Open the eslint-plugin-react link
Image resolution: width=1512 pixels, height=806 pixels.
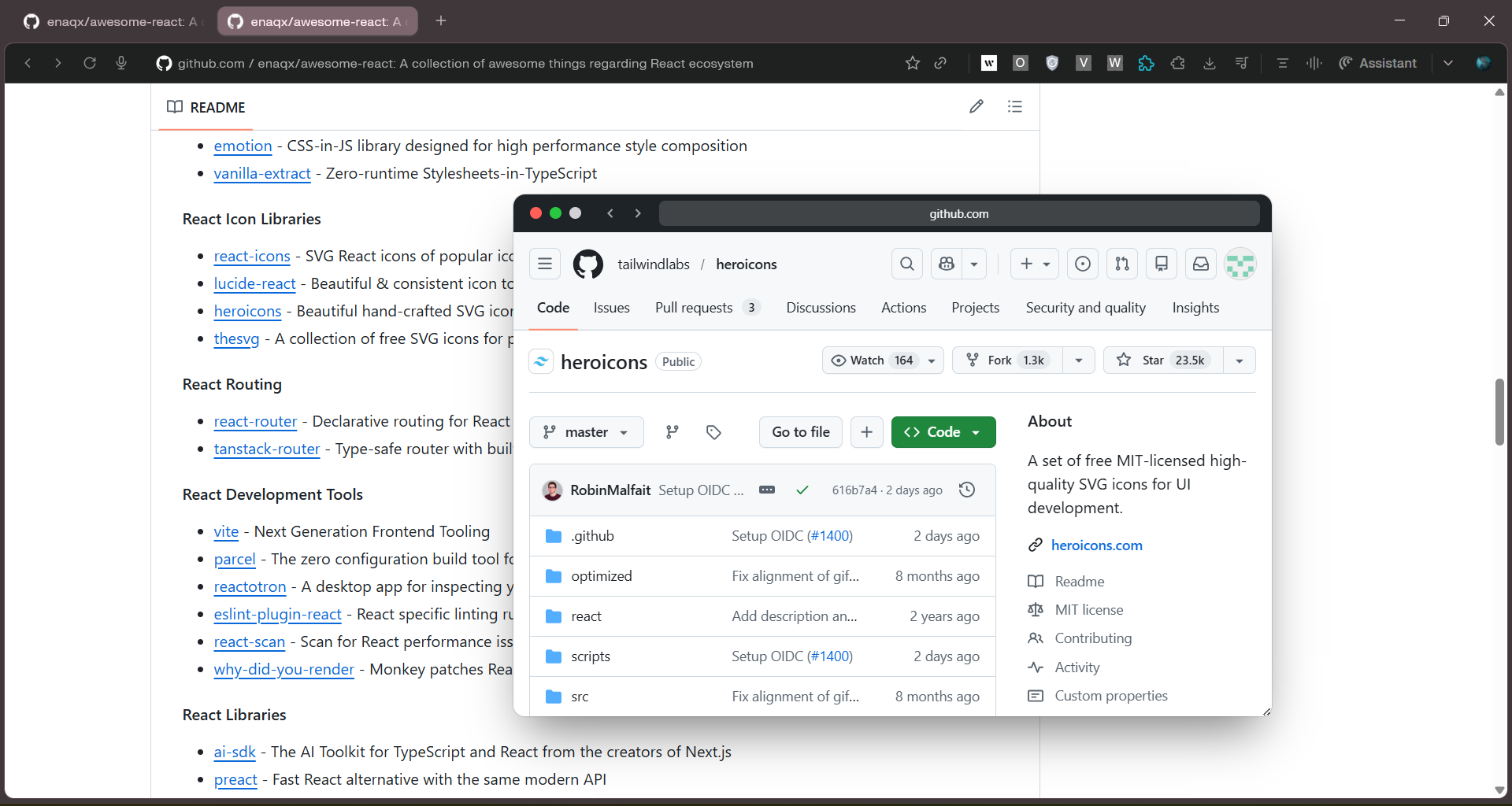277,614
